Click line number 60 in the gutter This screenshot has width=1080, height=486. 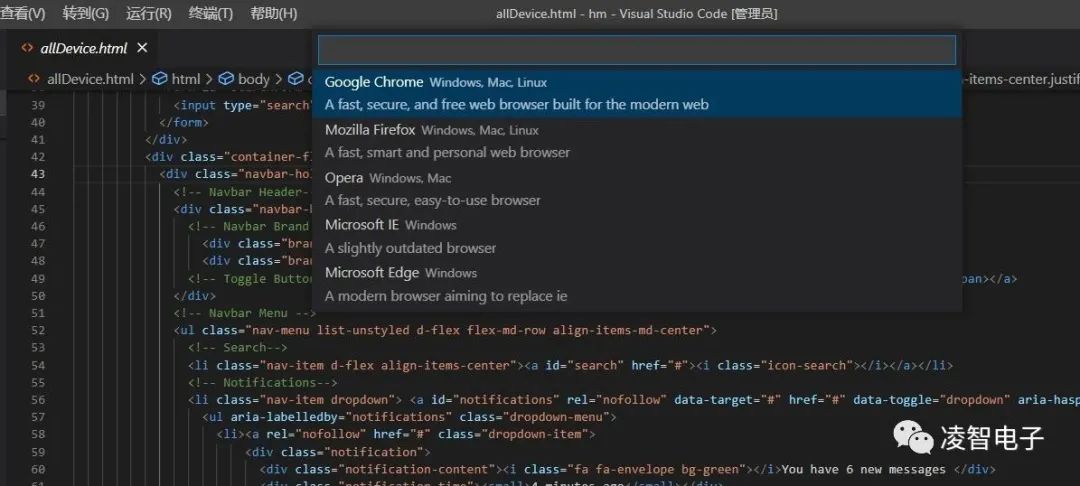pos(38,469)
